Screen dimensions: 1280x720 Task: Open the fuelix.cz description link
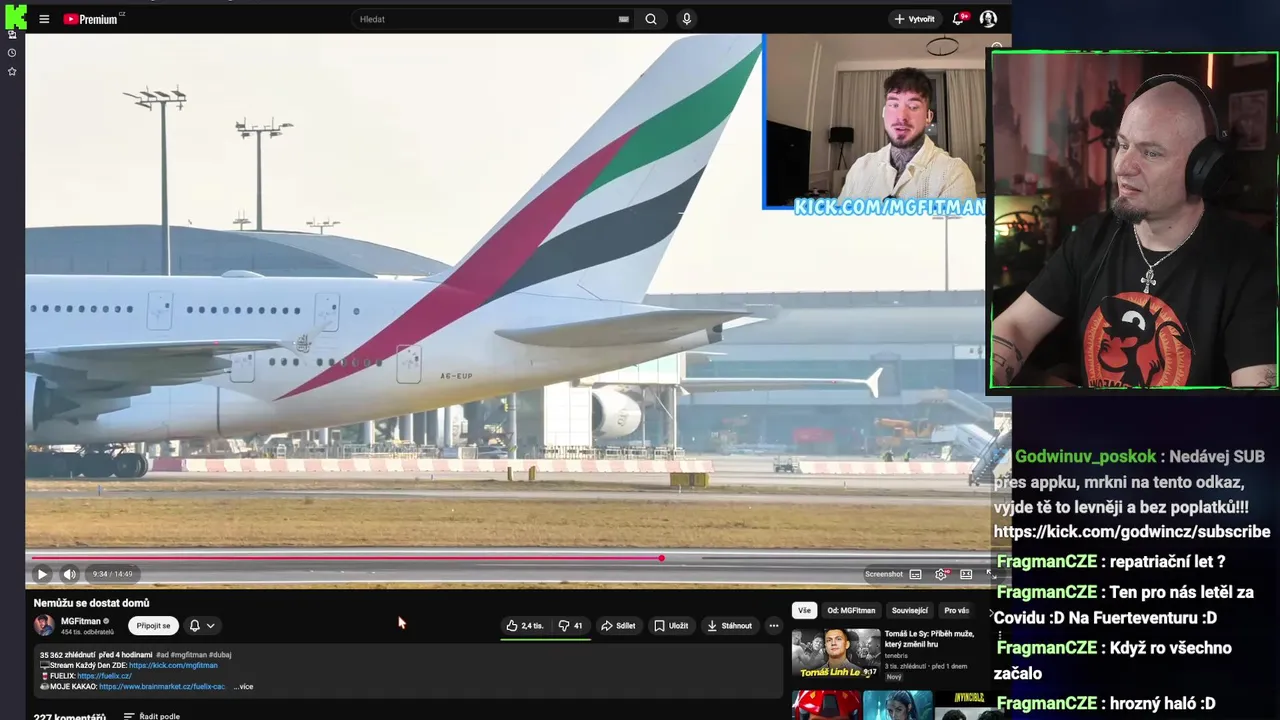(x=104, y=676)
